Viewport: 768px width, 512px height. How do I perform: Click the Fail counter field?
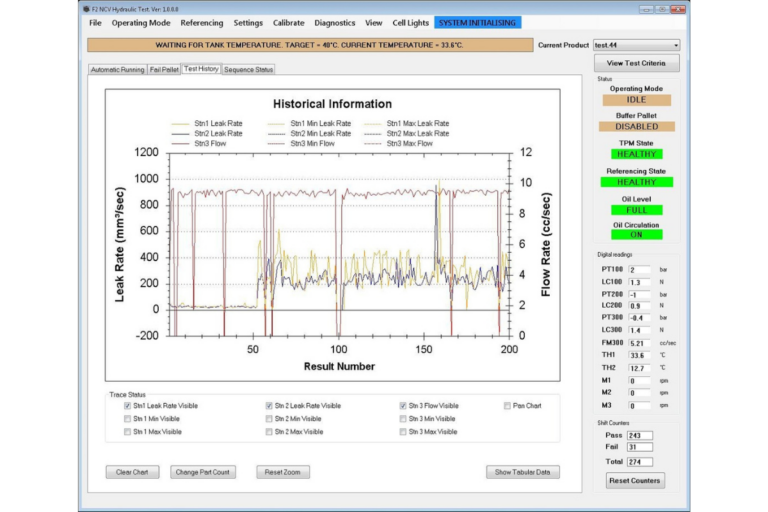point(640,447)
